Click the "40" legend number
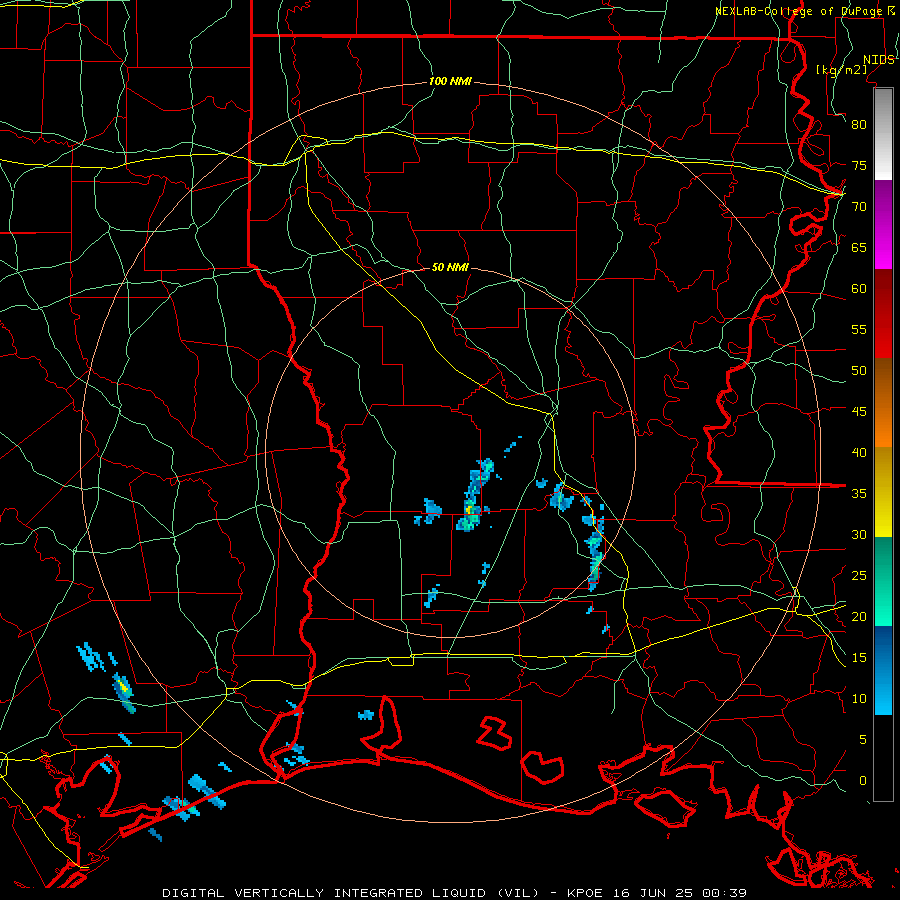 pos(859,453)
